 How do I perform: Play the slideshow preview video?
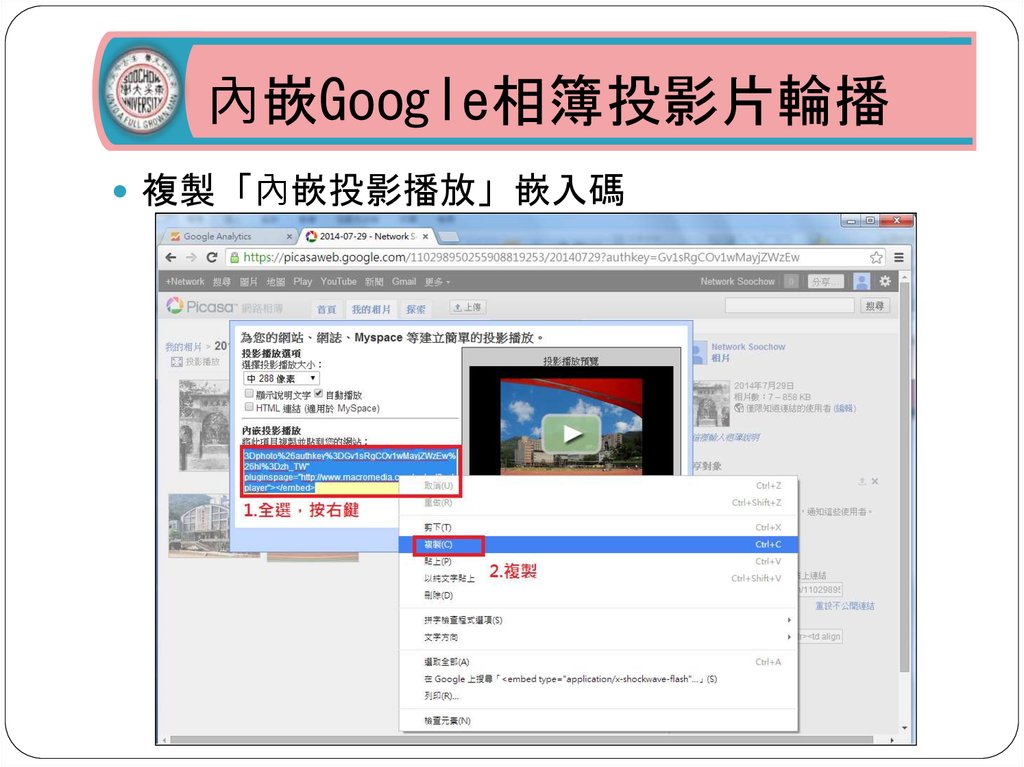click(571, 434)
